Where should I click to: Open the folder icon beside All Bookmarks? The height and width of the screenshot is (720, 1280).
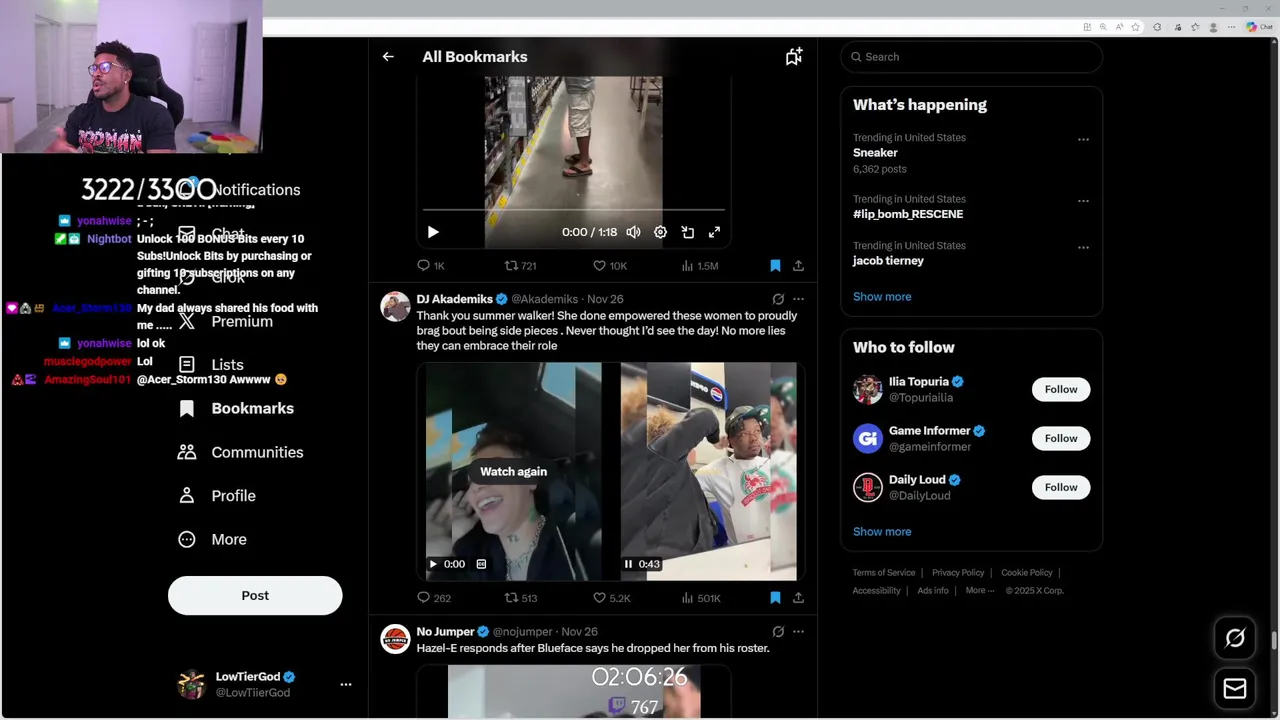[x=794, y=57]
